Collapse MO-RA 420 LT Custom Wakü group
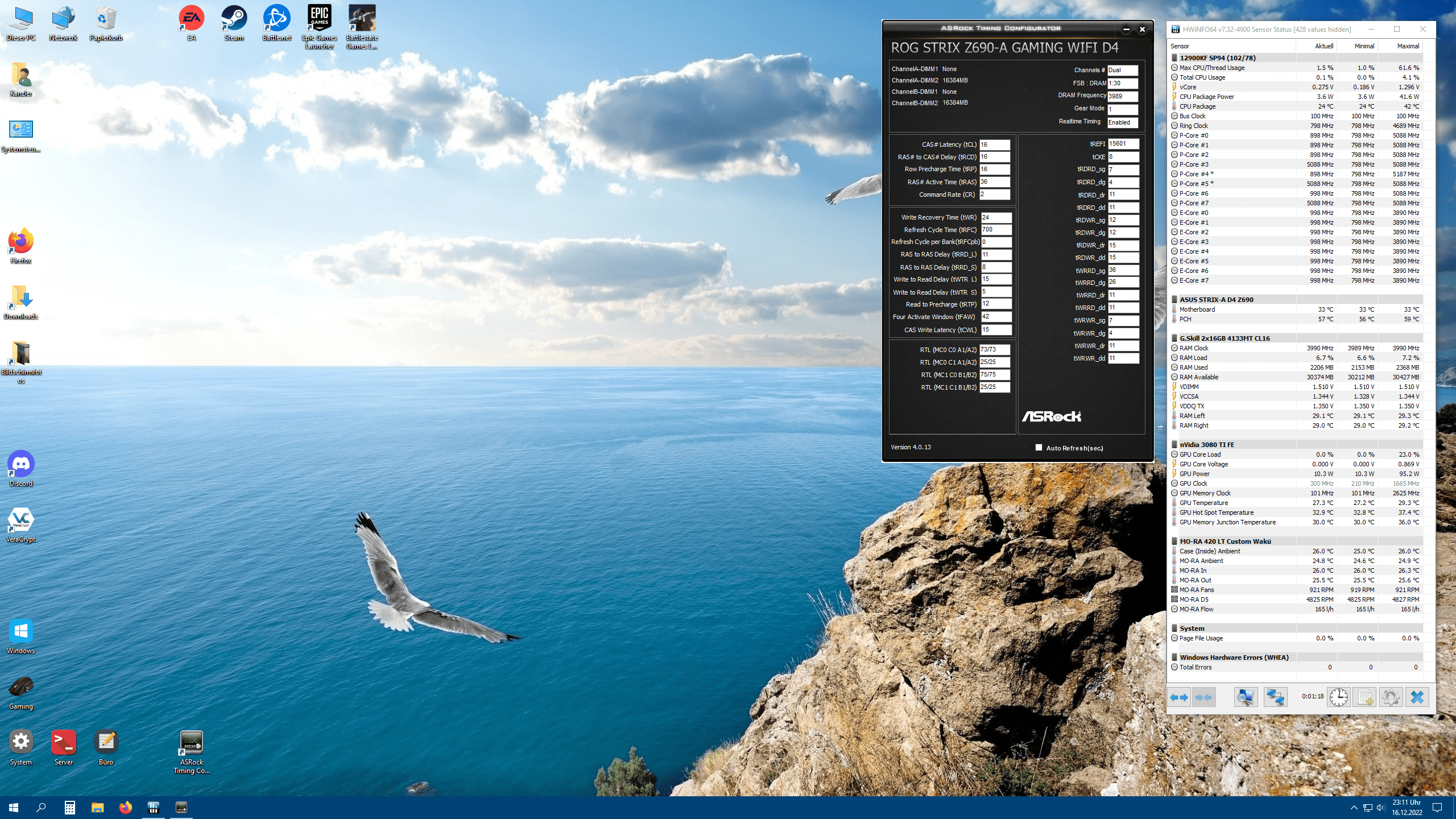The height and width of the screenshot is (819, 1456). click(x=1174, y=541)
